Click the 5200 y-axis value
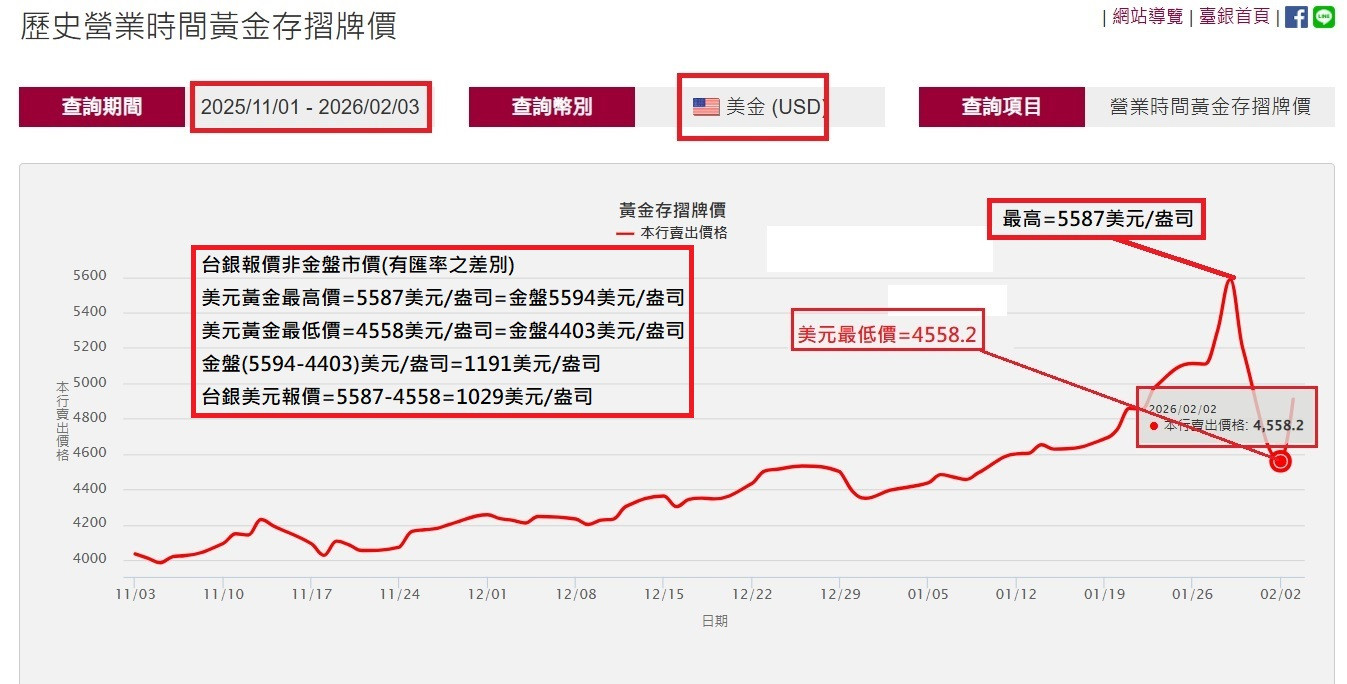 click(x=89, y=348)
